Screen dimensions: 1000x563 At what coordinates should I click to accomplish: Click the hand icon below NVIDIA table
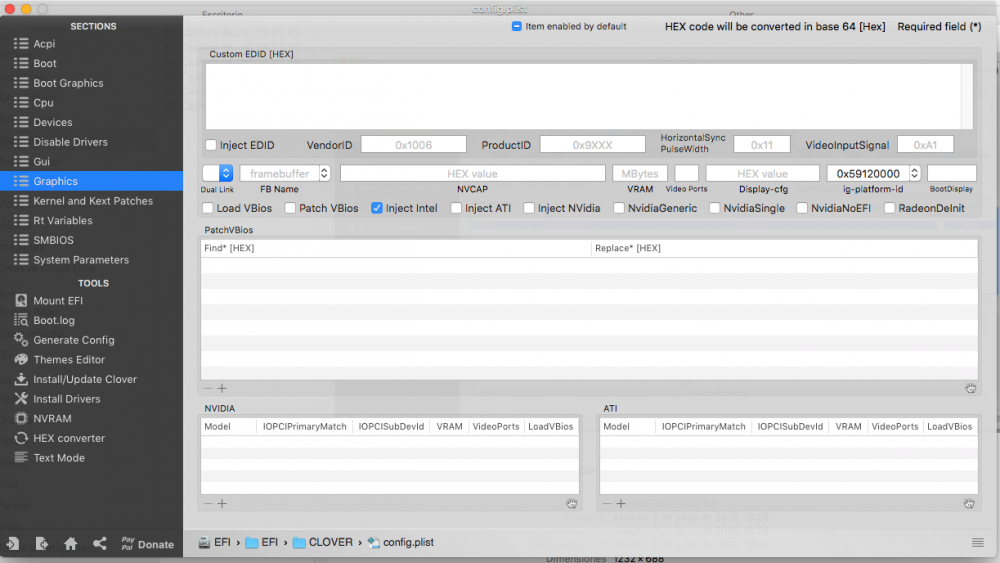point(571,504)
